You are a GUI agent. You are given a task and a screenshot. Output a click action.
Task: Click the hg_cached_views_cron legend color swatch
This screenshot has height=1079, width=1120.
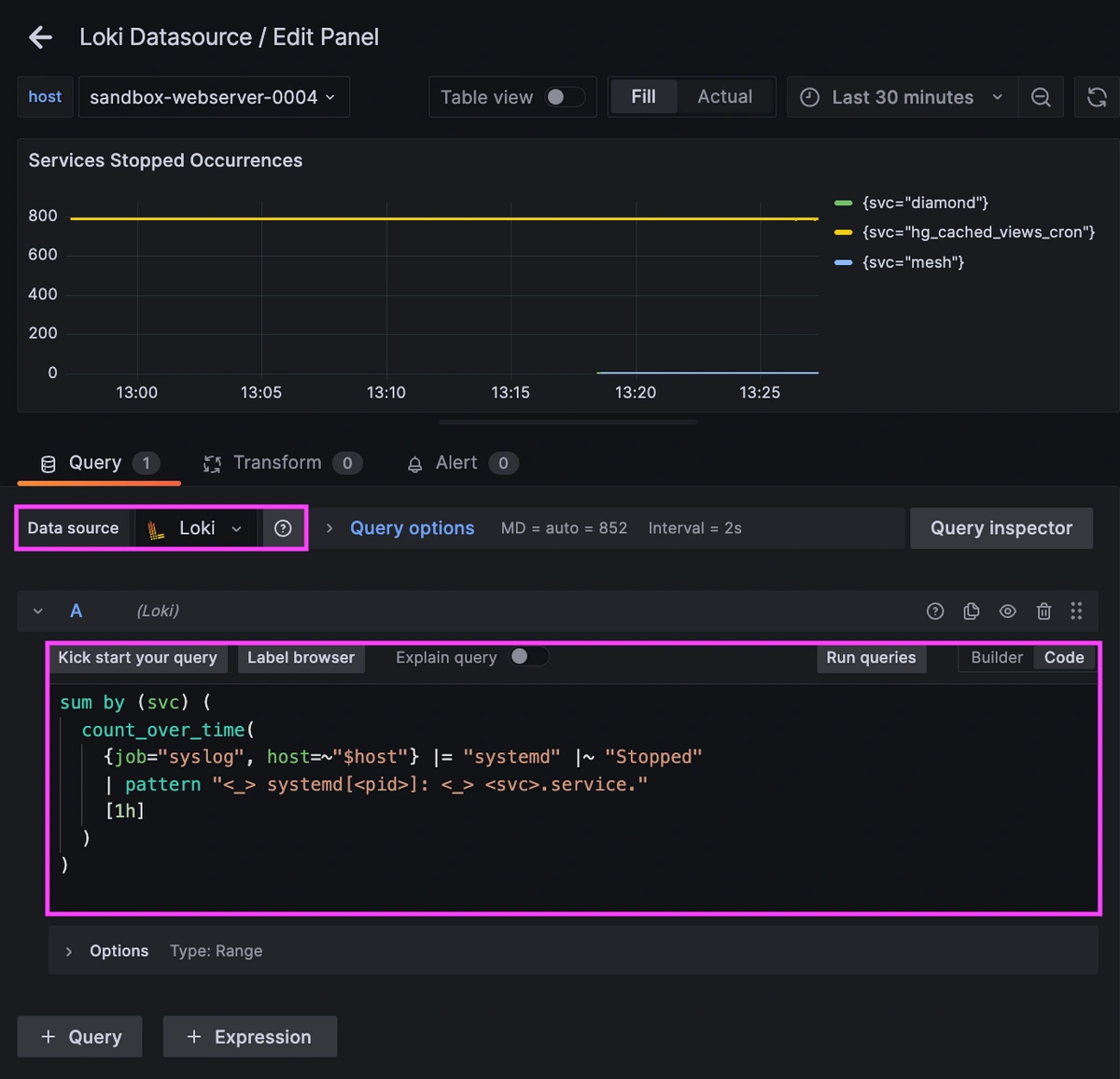tap(844, 232)
